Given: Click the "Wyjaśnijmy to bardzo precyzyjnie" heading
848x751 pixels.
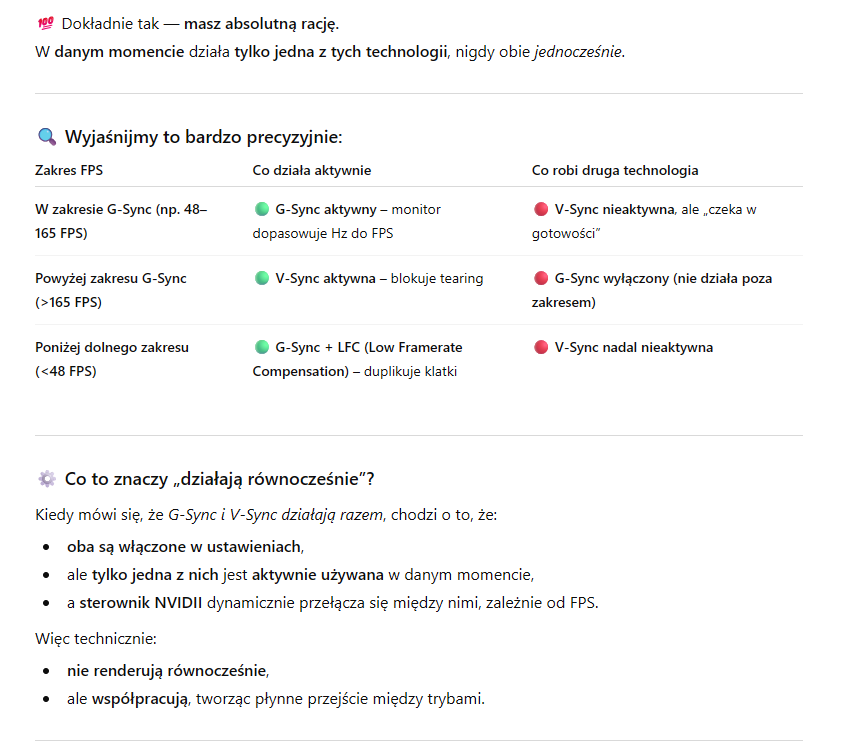Looking at the screenshot, I should coord(203,138).
